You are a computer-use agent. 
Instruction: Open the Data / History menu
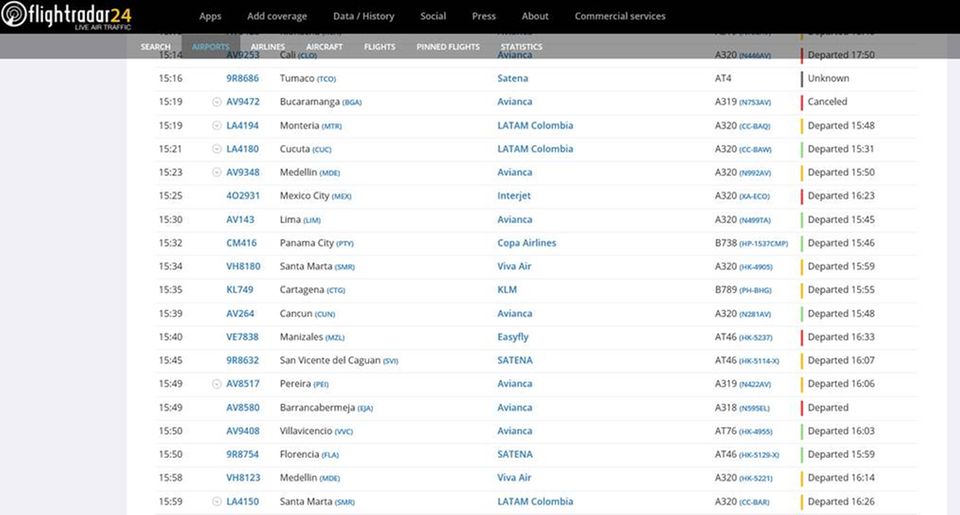pos(363,16)
